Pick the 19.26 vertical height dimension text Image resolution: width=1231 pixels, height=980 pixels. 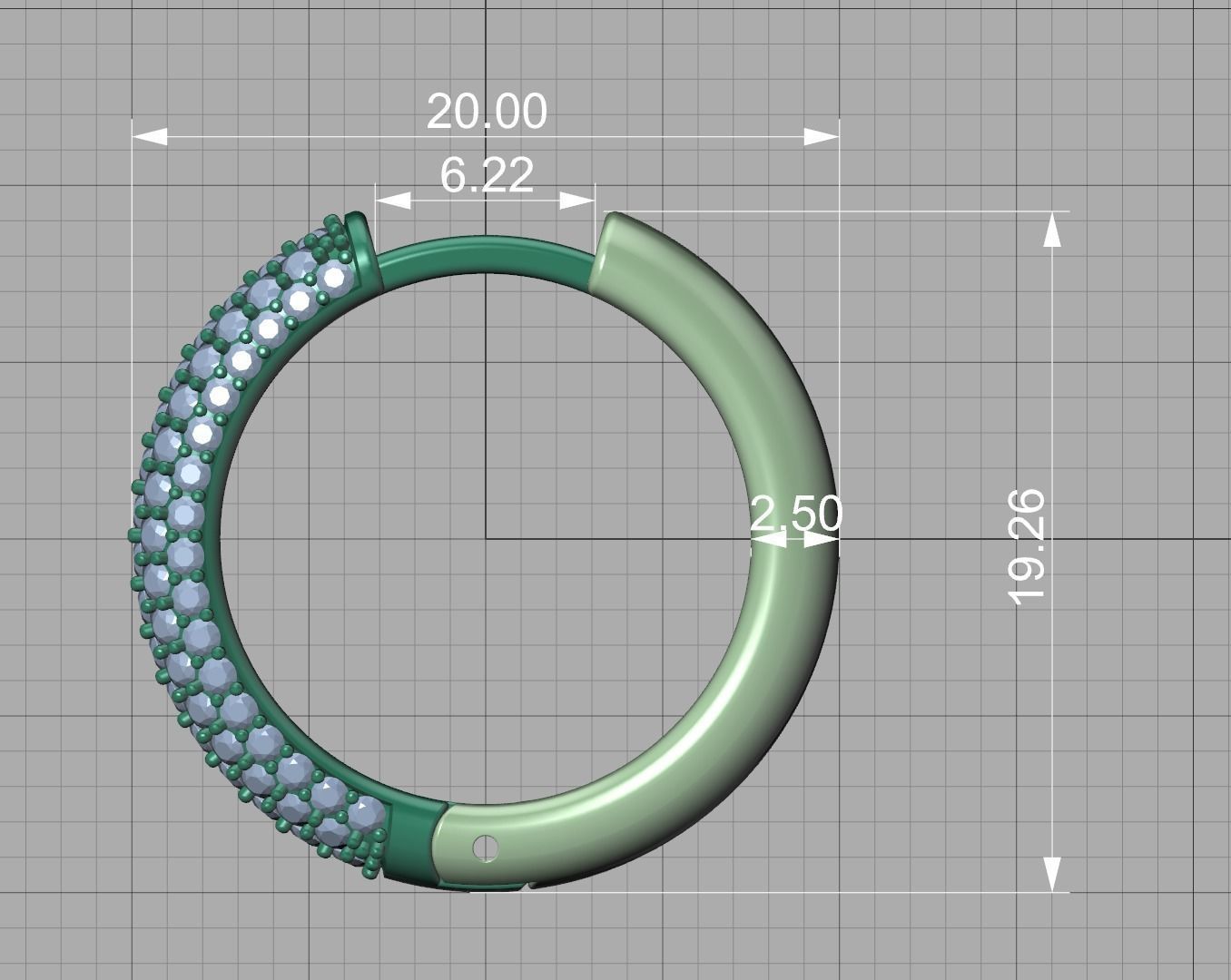[x=1027, y=545]
